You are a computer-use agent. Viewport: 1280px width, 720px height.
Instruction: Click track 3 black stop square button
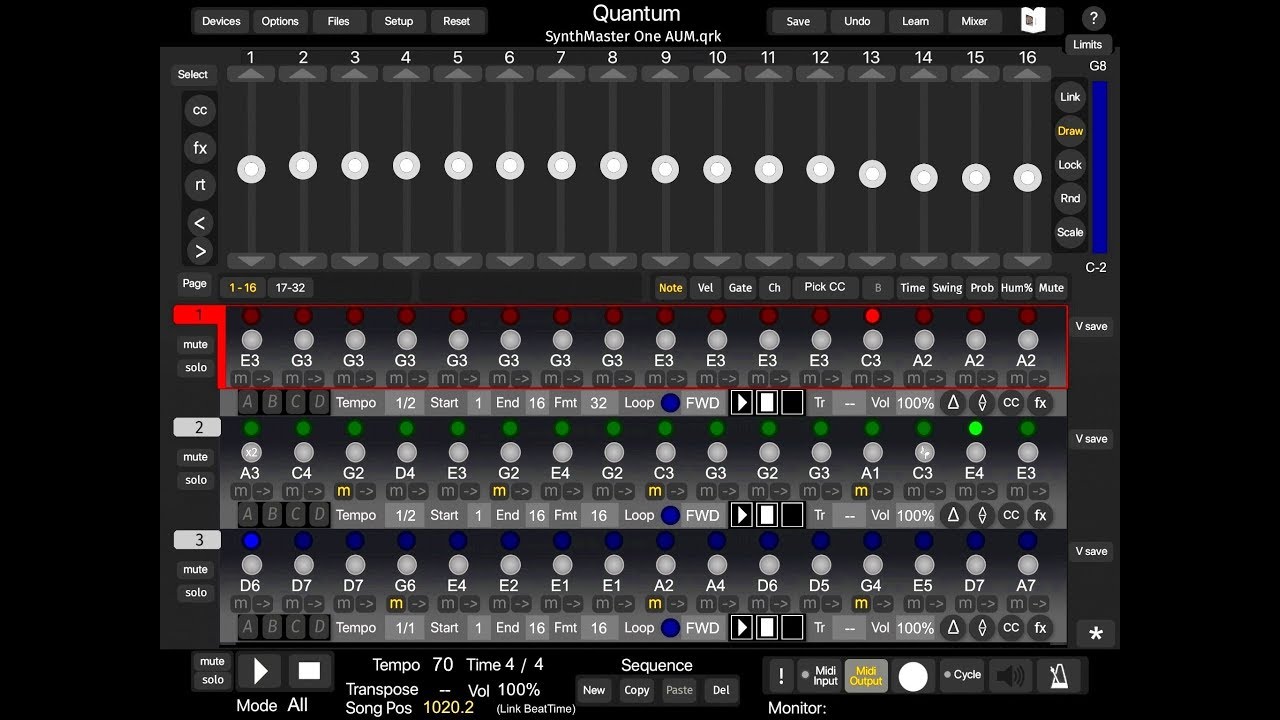pos(792,627)
